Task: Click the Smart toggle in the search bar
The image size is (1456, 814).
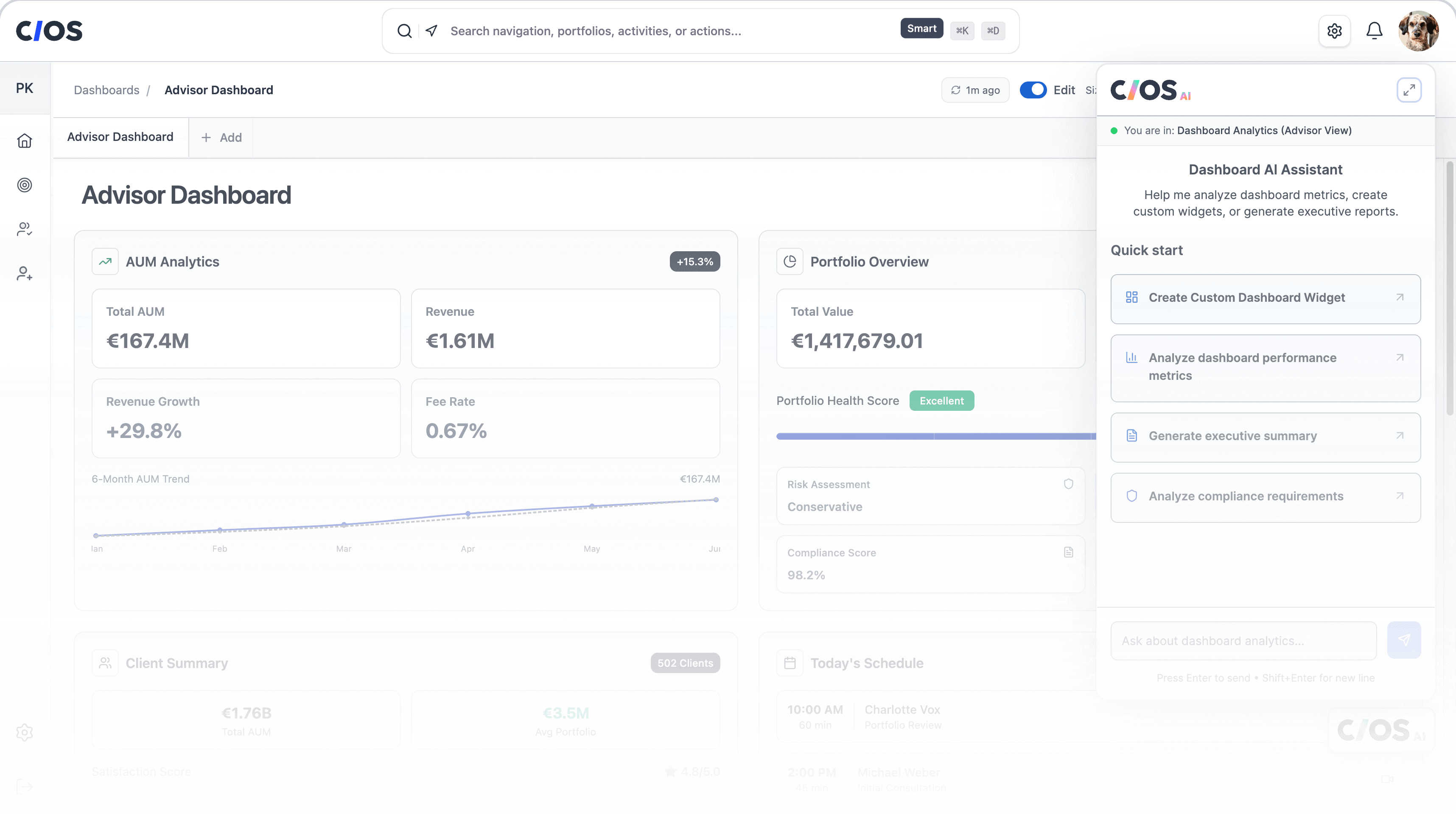Action: tap(922, 28)
